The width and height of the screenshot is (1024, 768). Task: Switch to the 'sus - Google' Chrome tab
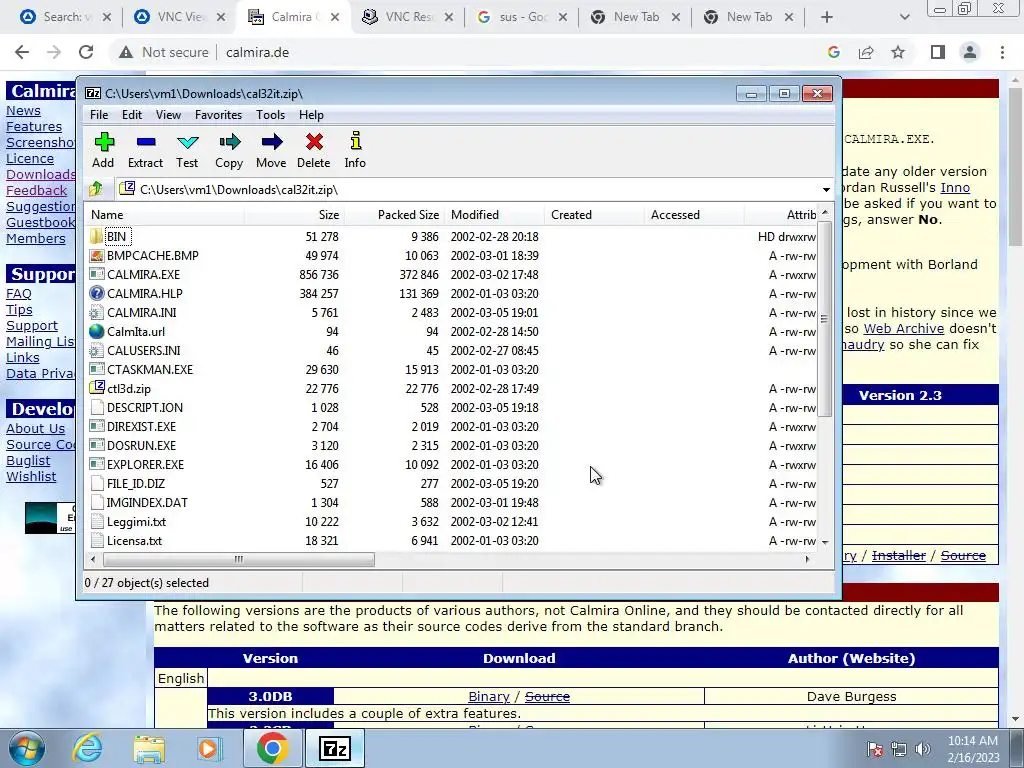coord(522,17)
